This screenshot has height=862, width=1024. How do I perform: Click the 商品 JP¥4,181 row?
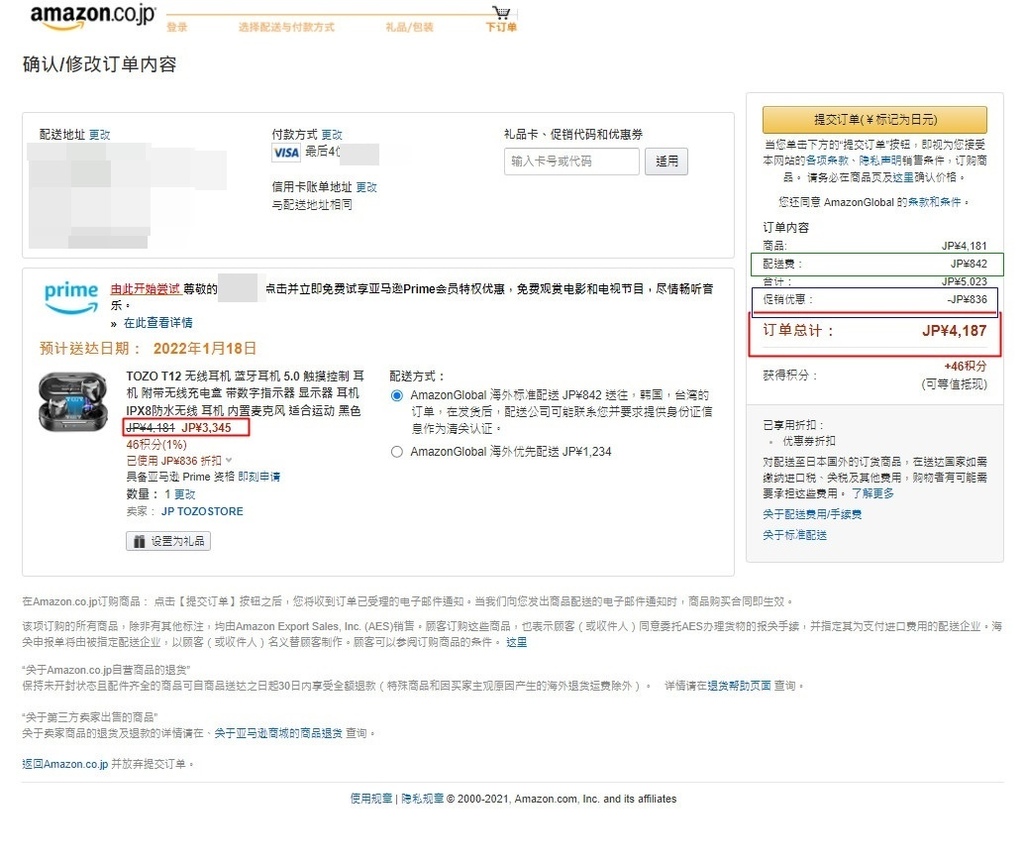pos(874,246)
